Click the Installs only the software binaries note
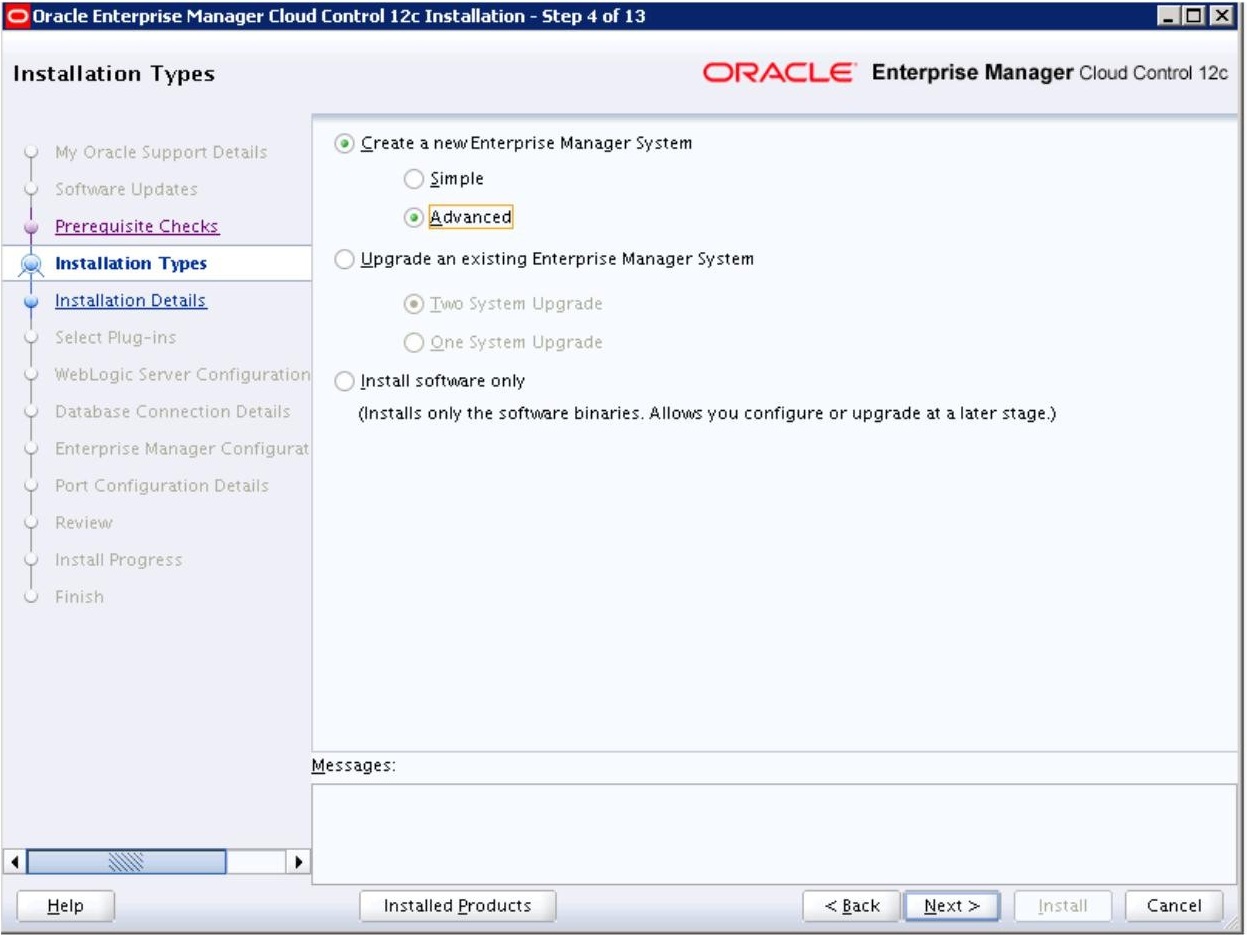 click(708, 413)
